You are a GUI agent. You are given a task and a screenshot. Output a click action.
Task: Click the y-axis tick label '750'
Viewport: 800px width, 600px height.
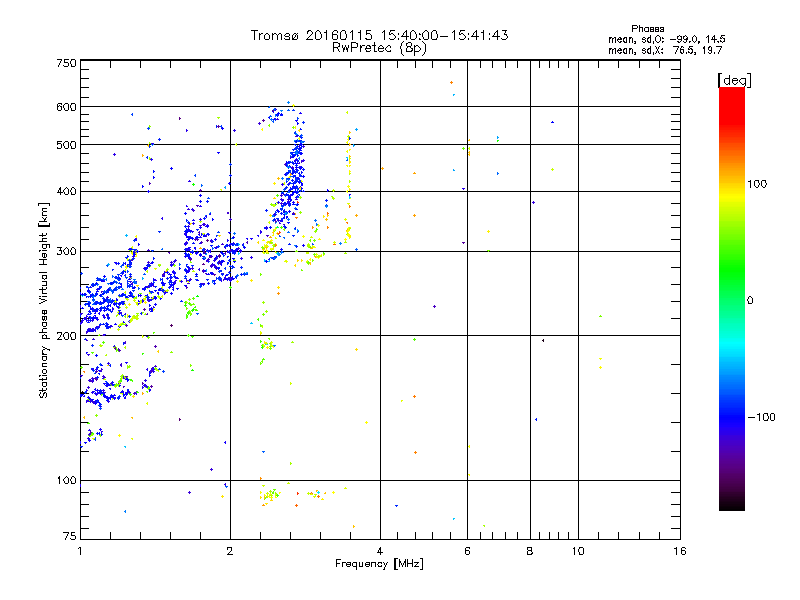66,63
